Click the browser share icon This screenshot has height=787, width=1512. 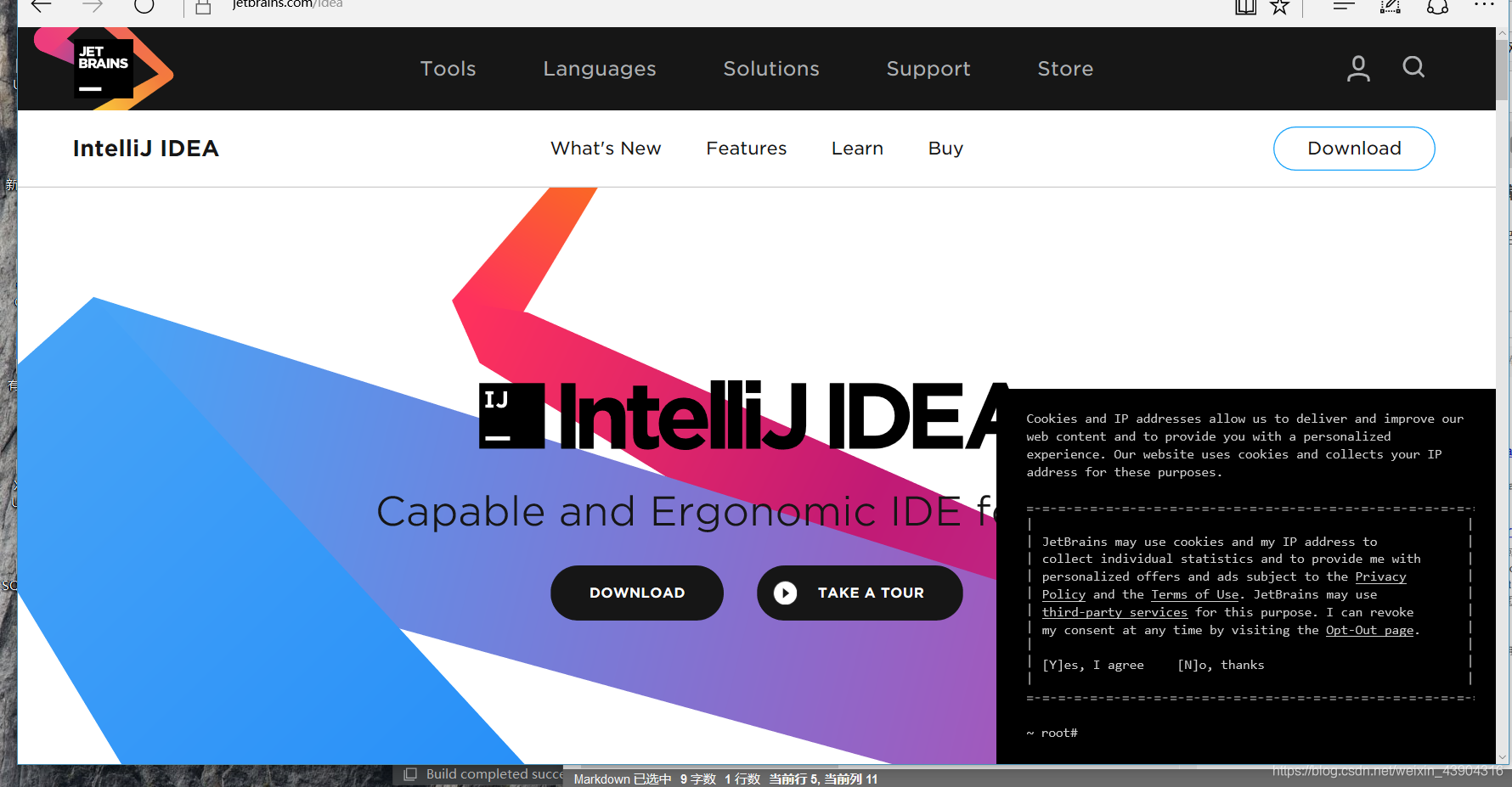tap(1438, 7)
